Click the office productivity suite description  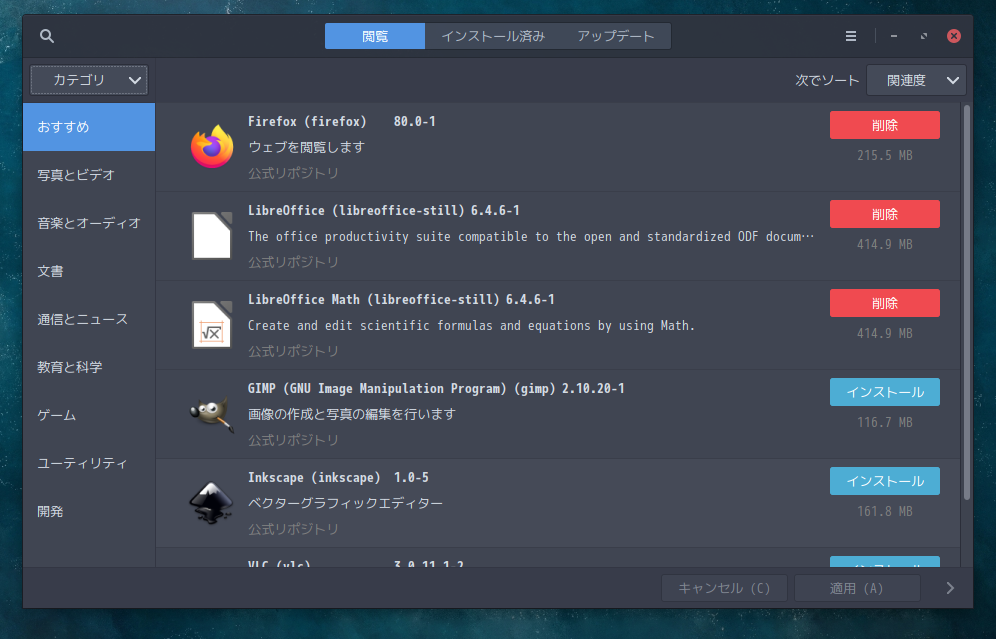(x=531, y=236)
